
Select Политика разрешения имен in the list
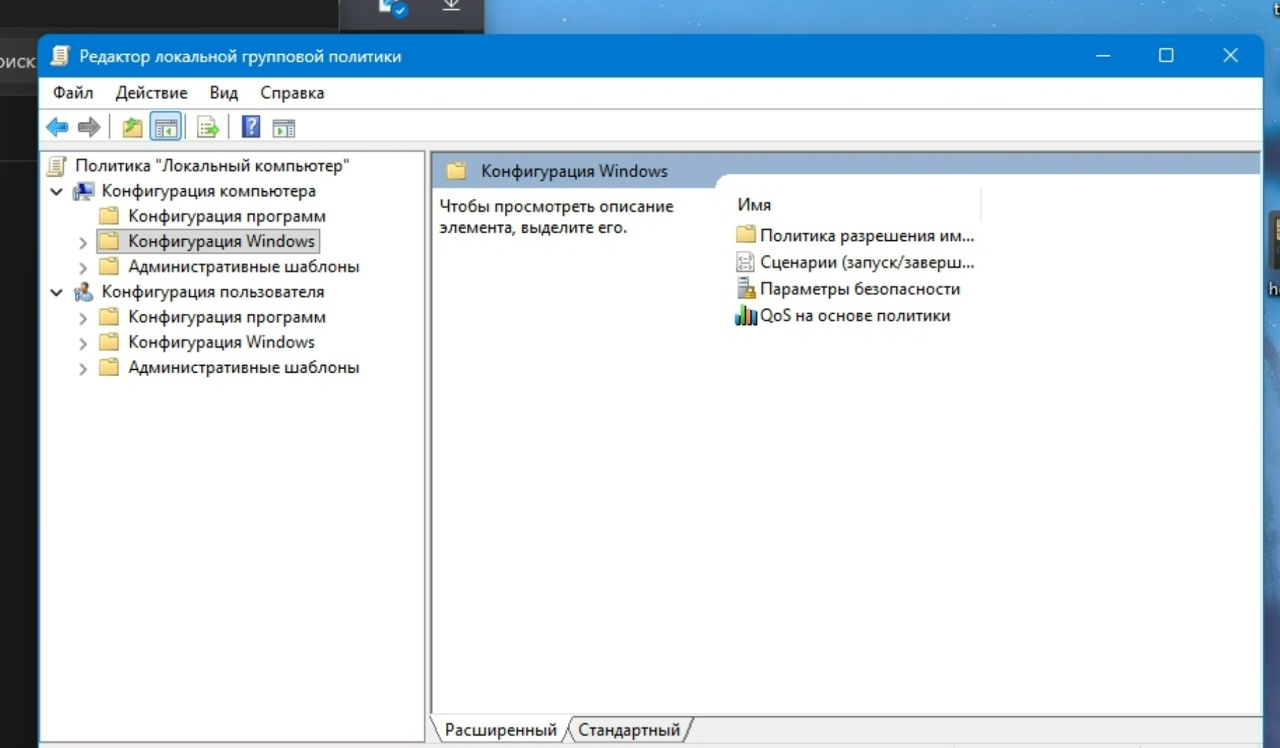[x=866, y=236]
